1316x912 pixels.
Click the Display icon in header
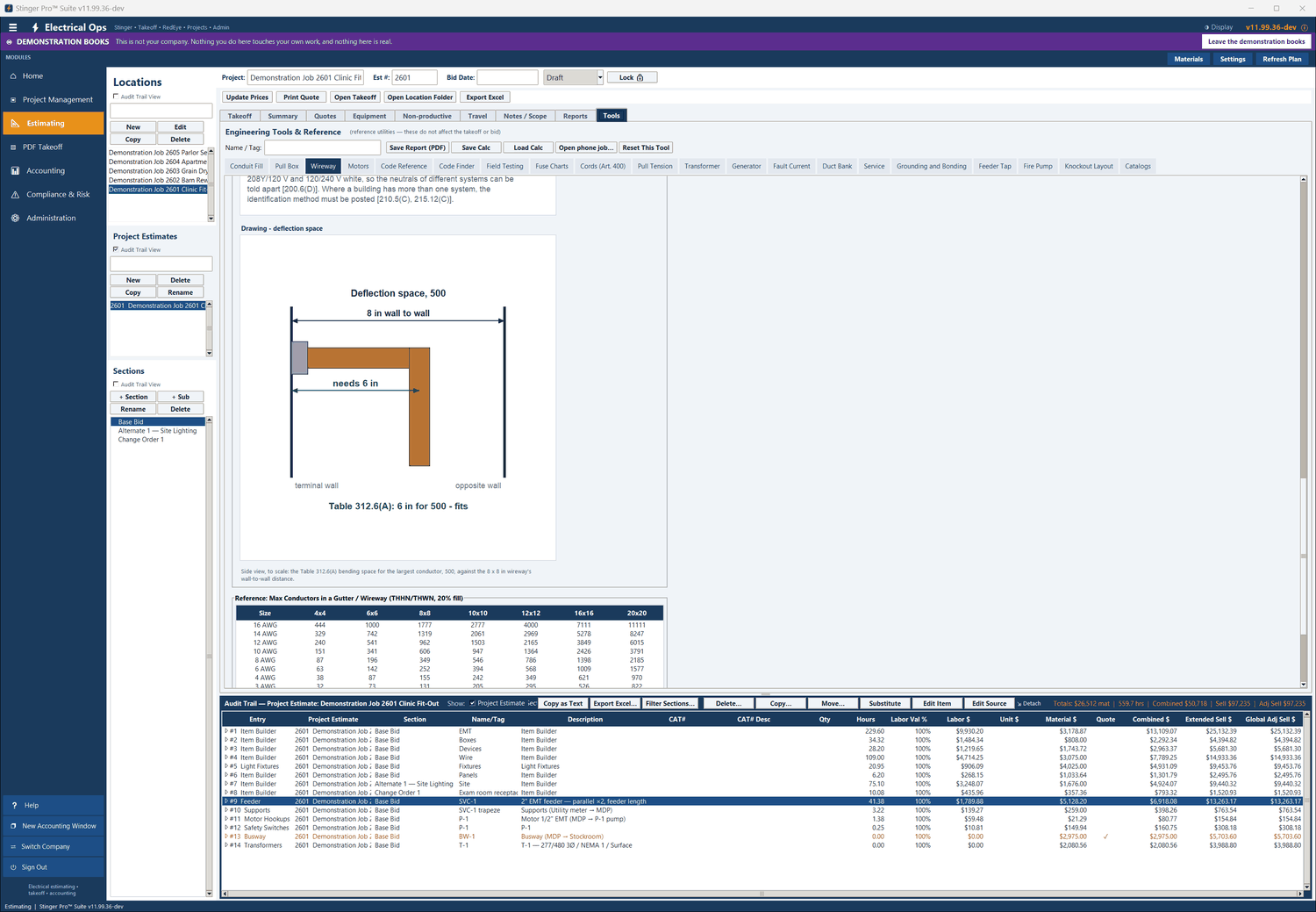click(1207, 27)
